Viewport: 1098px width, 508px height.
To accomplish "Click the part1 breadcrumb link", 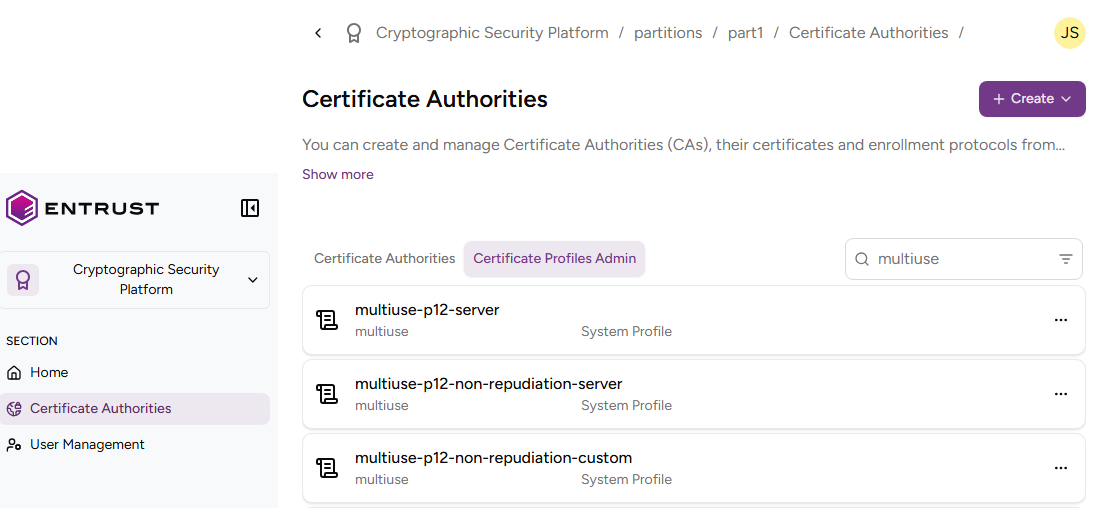I will [745, 33].
